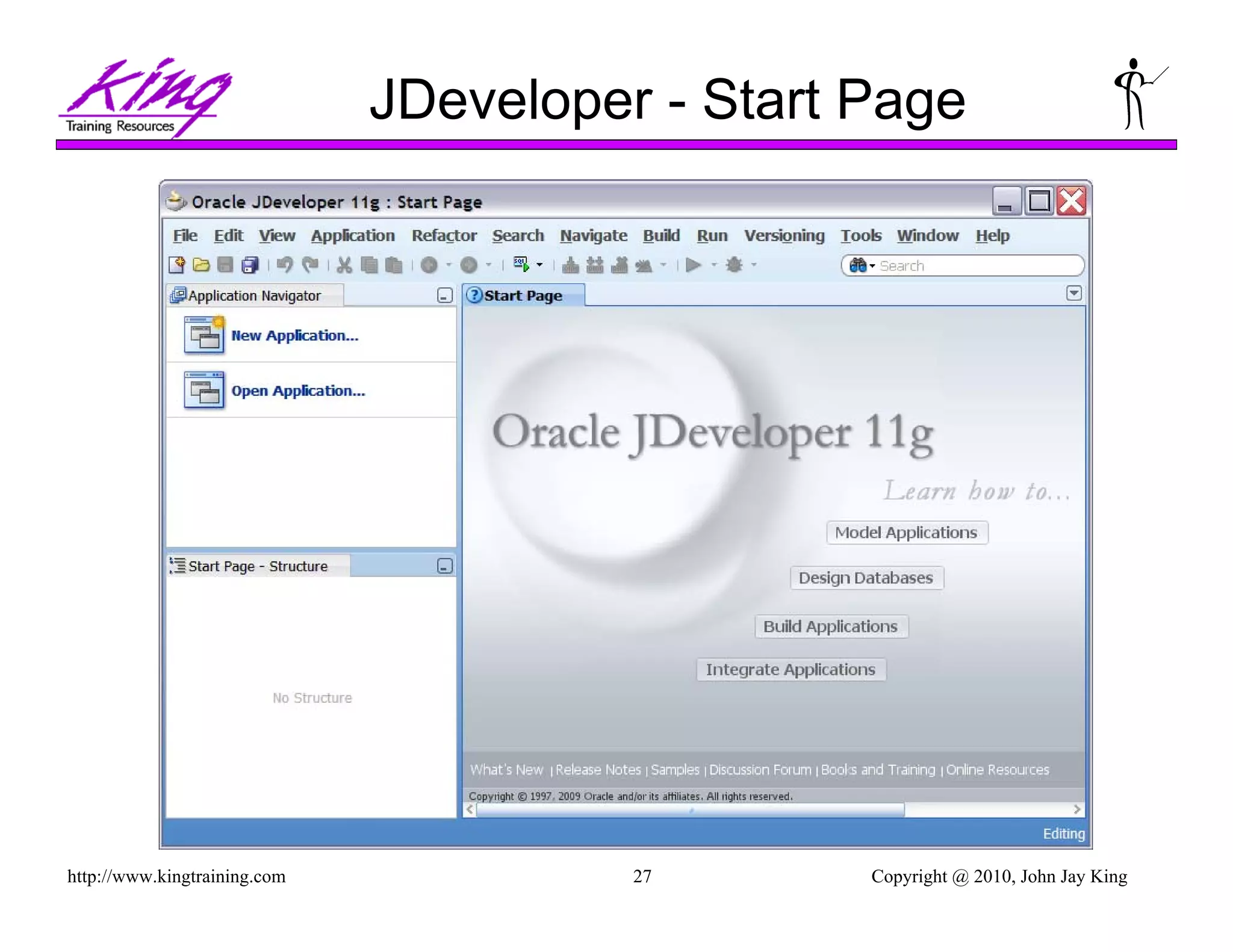Click the Make all icon
This screenshot has width=1233, height=952.
coord(595,265)
